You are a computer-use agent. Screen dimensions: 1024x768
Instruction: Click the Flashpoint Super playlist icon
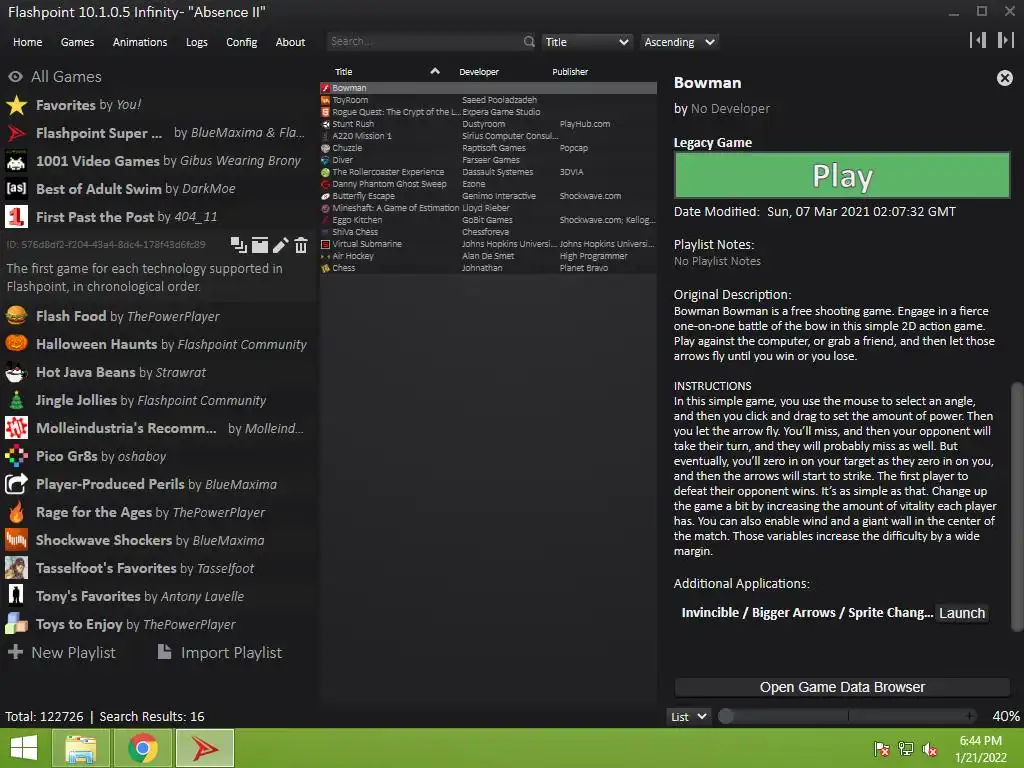point(16,133)
